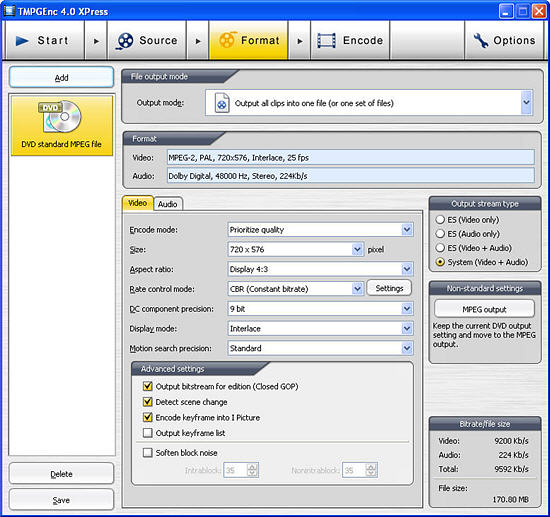Viewport: 550px width, 517px height.
Task: Click the arrow between Format and Encode
Action: tap(300, 41)
